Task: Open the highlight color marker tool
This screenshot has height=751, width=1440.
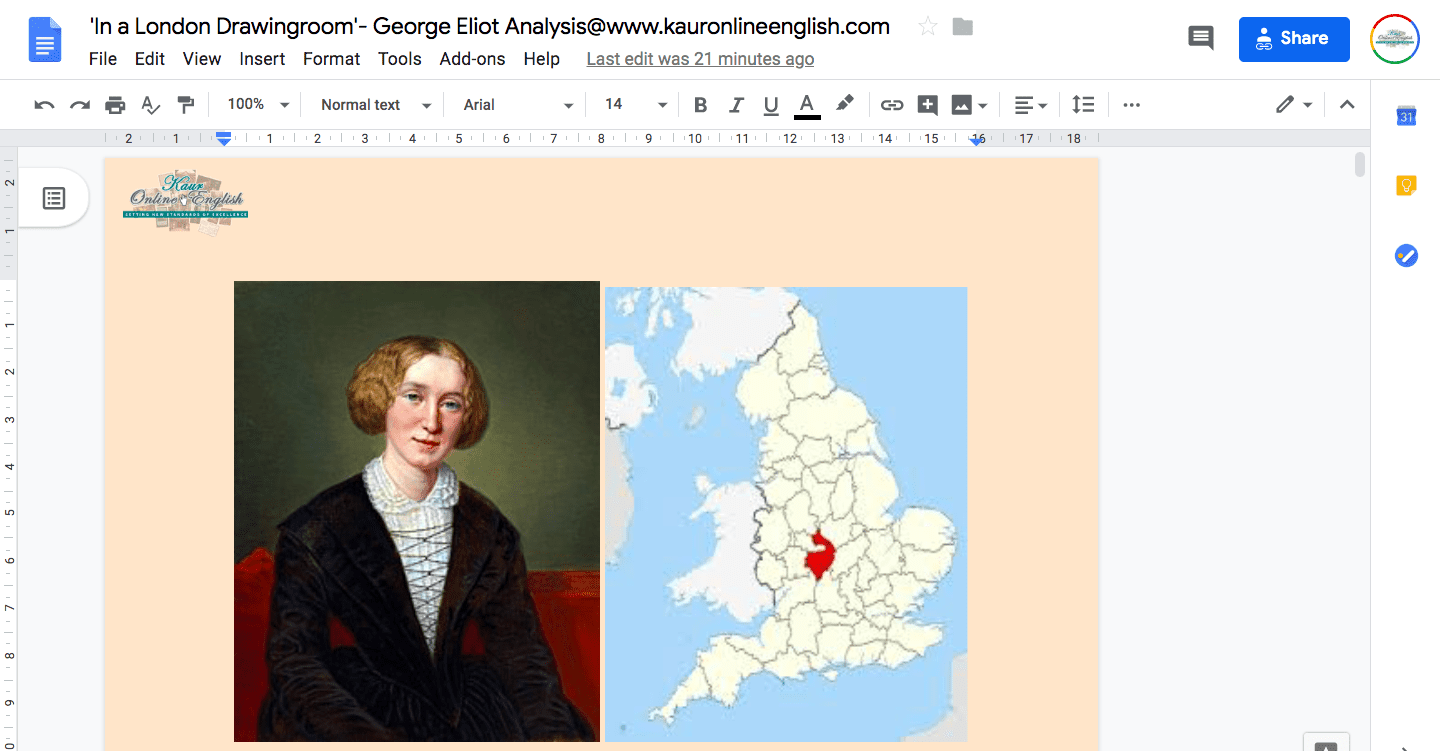Action: pyautogui.click(x=845, y=104)
